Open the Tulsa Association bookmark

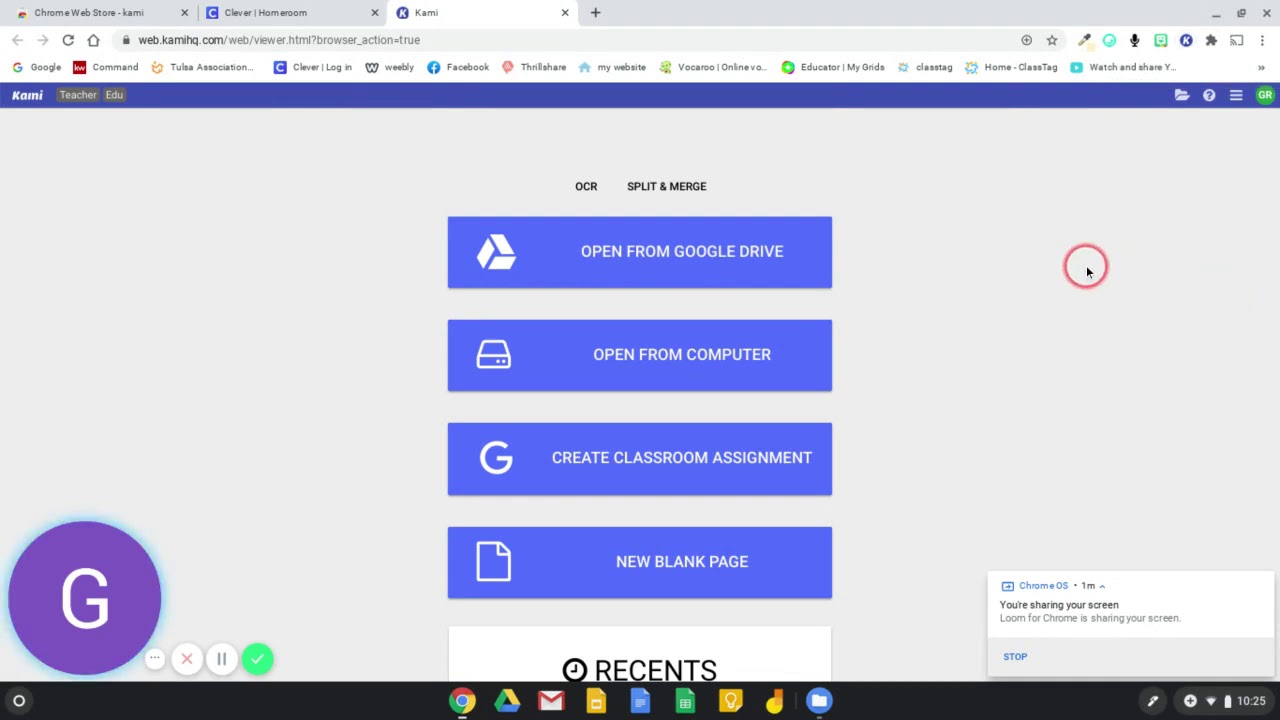tap(203, 67)
